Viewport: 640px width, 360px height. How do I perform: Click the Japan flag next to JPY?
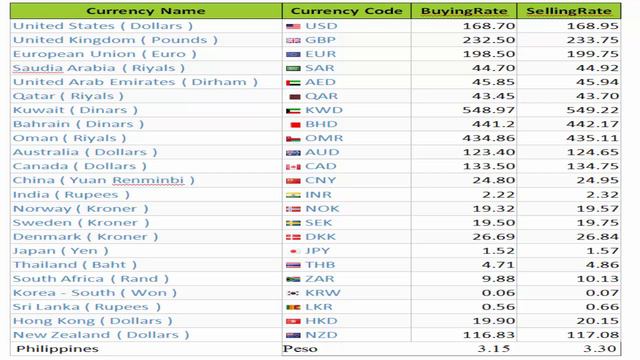pos(293,251)
